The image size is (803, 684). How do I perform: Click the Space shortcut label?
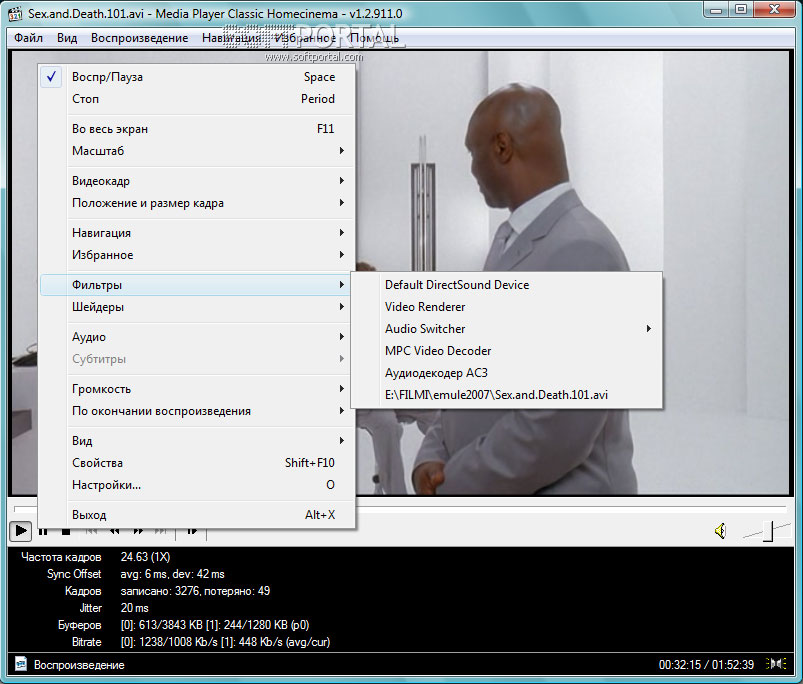320,77
